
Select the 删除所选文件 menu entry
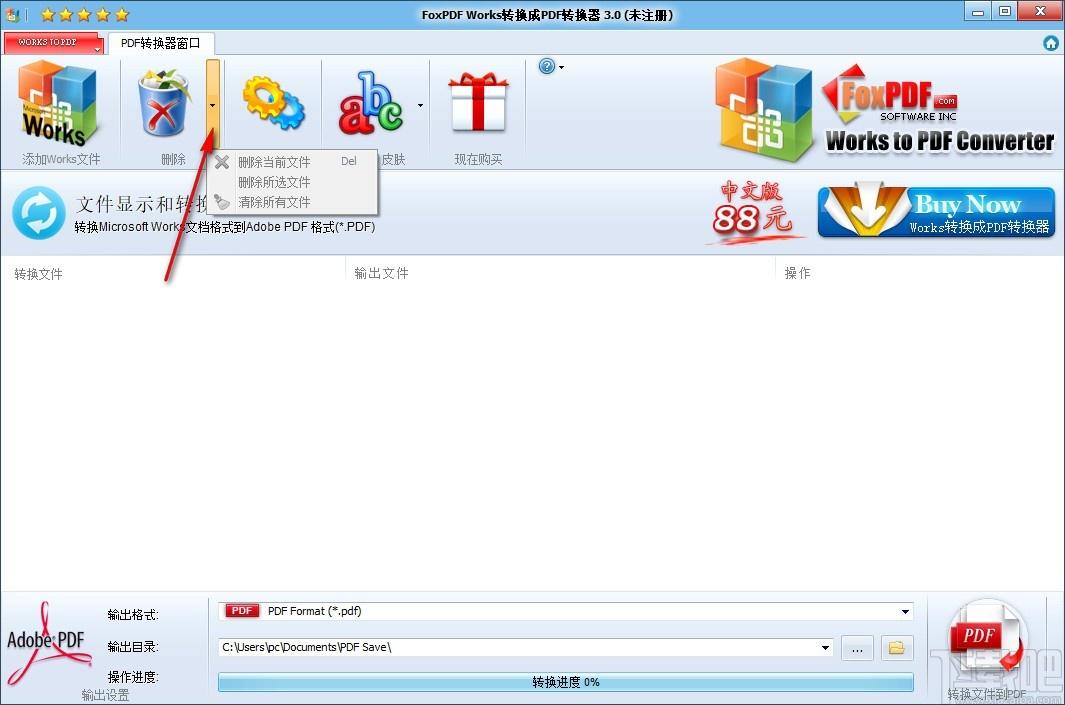pyautogui.click(x=293, y=182)
